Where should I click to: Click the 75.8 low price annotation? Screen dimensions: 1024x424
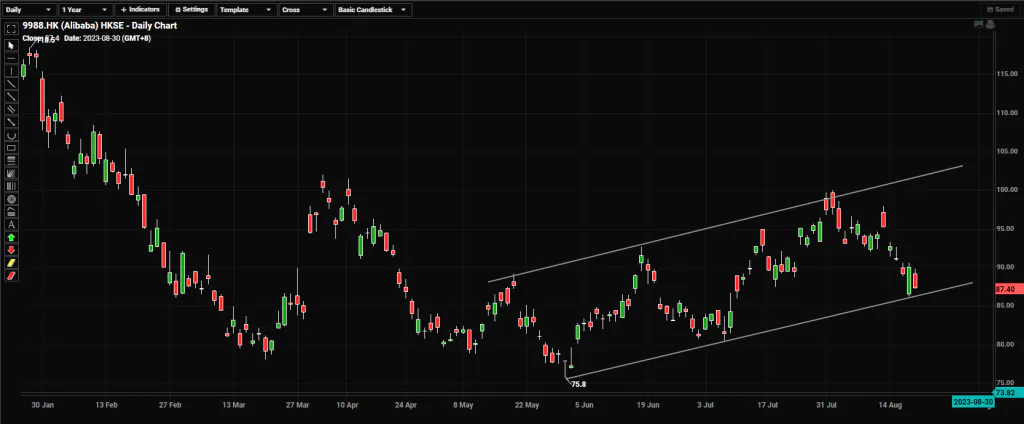click(579, 385)
